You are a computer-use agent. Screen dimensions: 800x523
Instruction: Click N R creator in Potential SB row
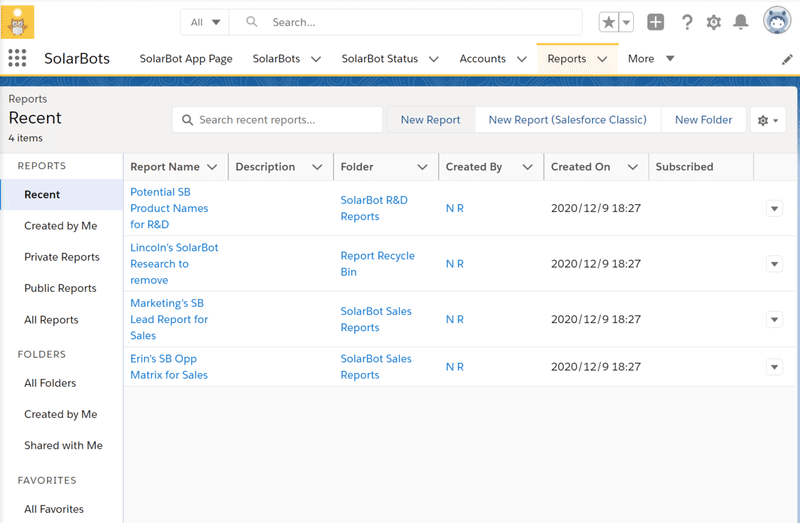[x=455, y=208]
